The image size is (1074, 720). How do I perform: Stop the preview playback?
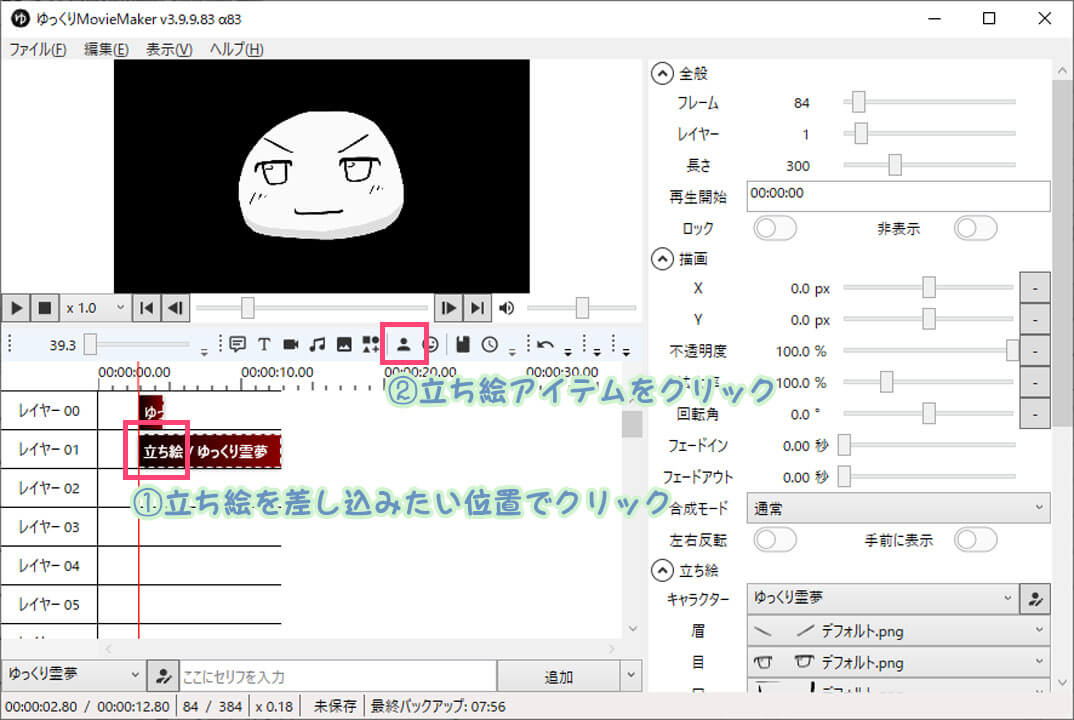point(45,308)
